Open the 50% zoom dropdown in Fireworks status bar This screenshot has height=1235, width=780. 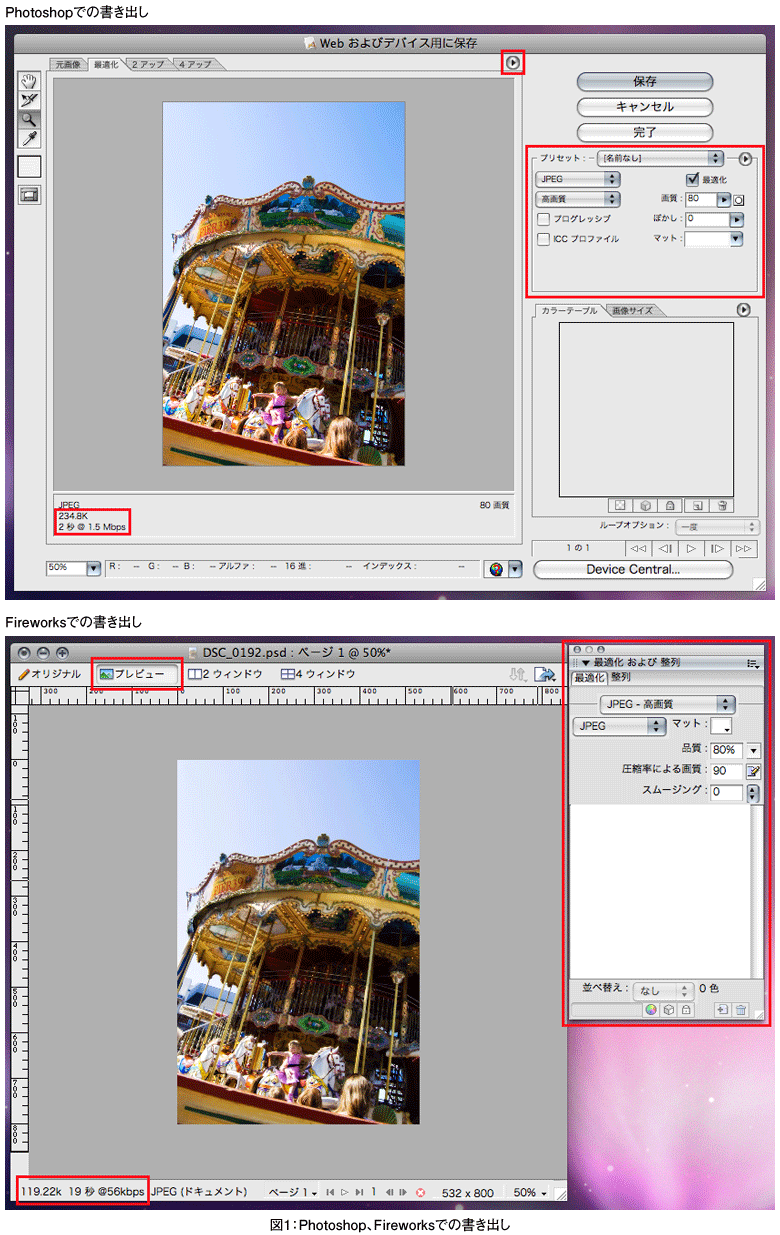point(530,1192)
